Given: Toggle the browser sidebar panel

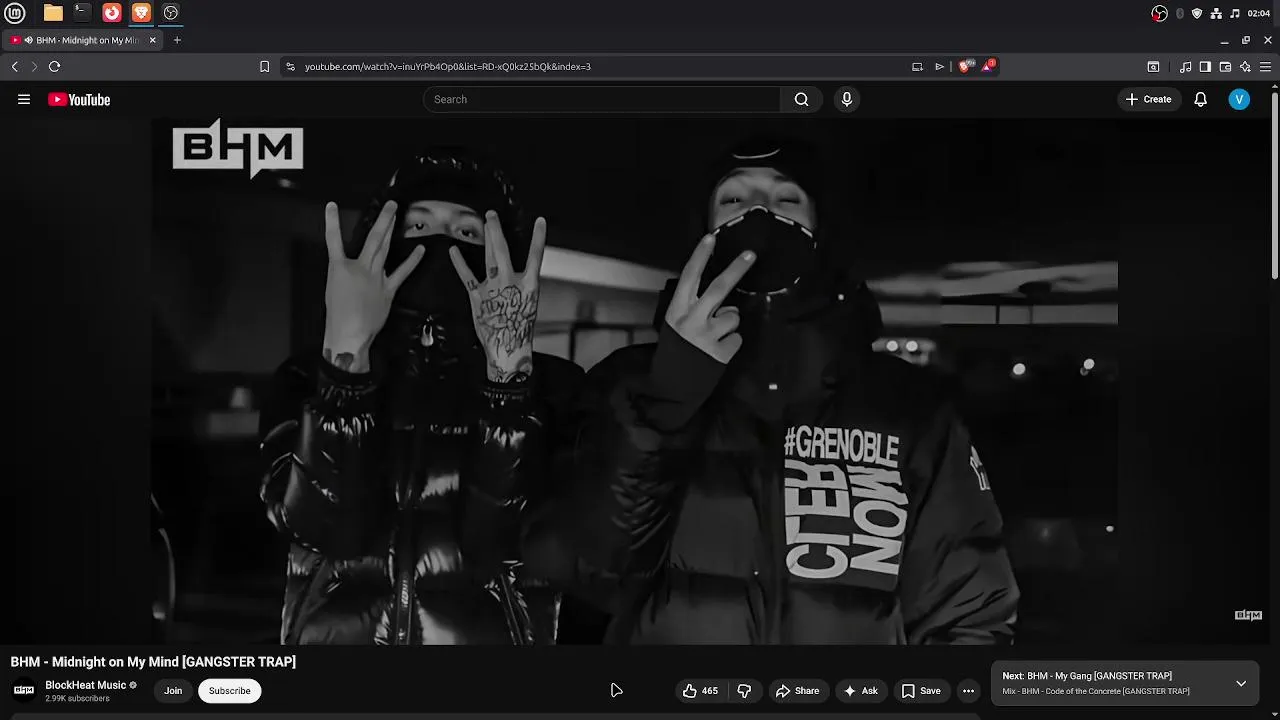Looking at the screenshot, I should tap(1205, 67).
